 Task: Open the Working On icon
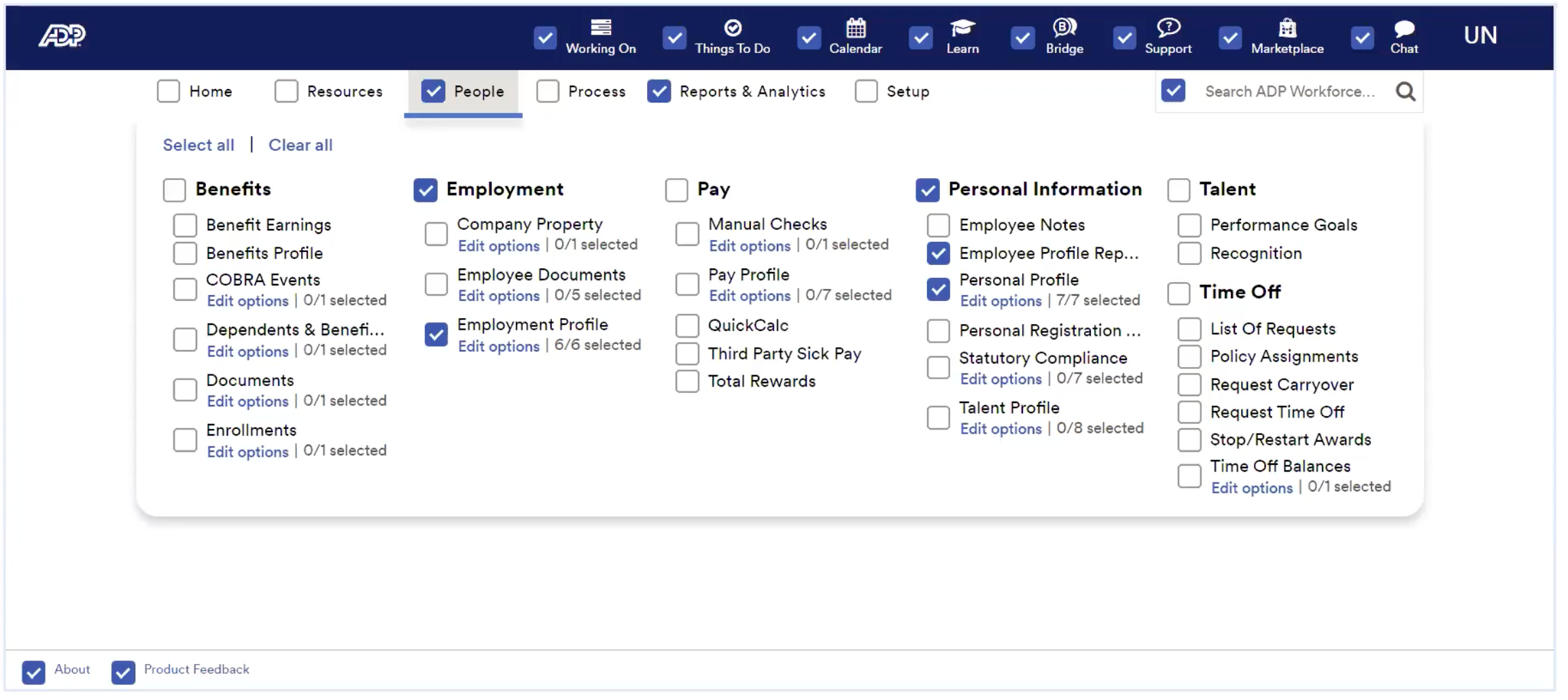600,27
